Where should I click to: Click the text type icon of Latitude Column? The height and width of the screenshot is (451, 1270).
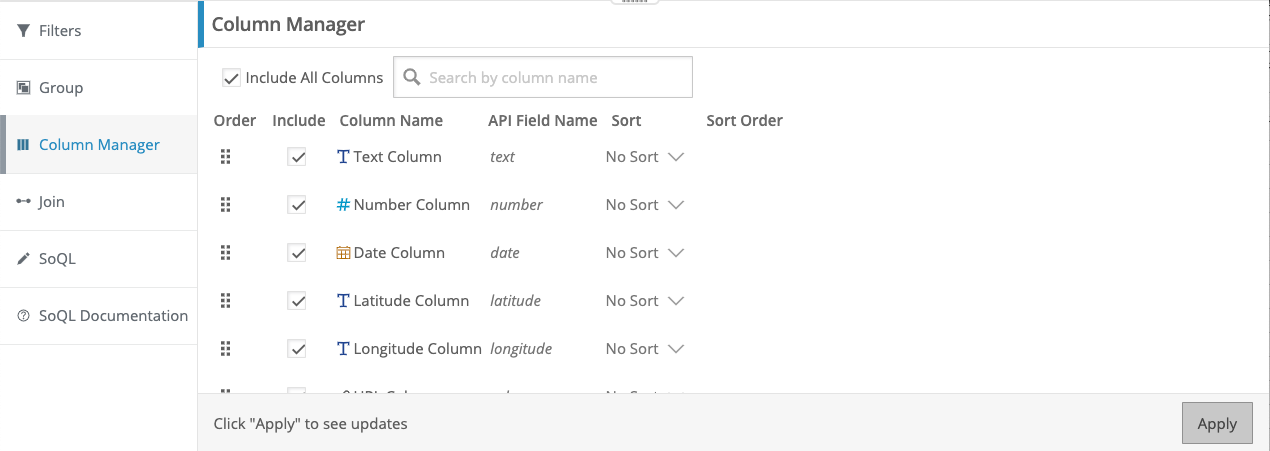343,301
